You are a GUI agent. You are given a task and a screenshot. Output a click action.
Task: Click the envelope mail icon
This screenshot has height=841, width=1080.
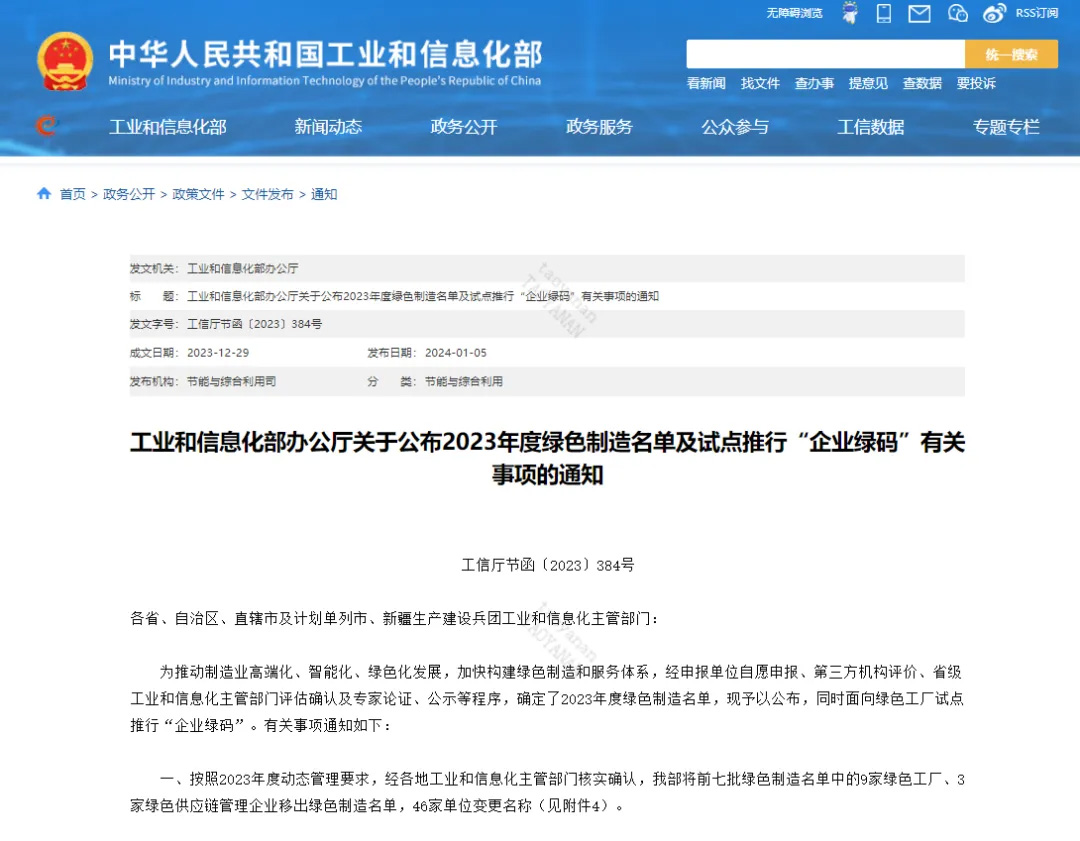coord(919,13)
